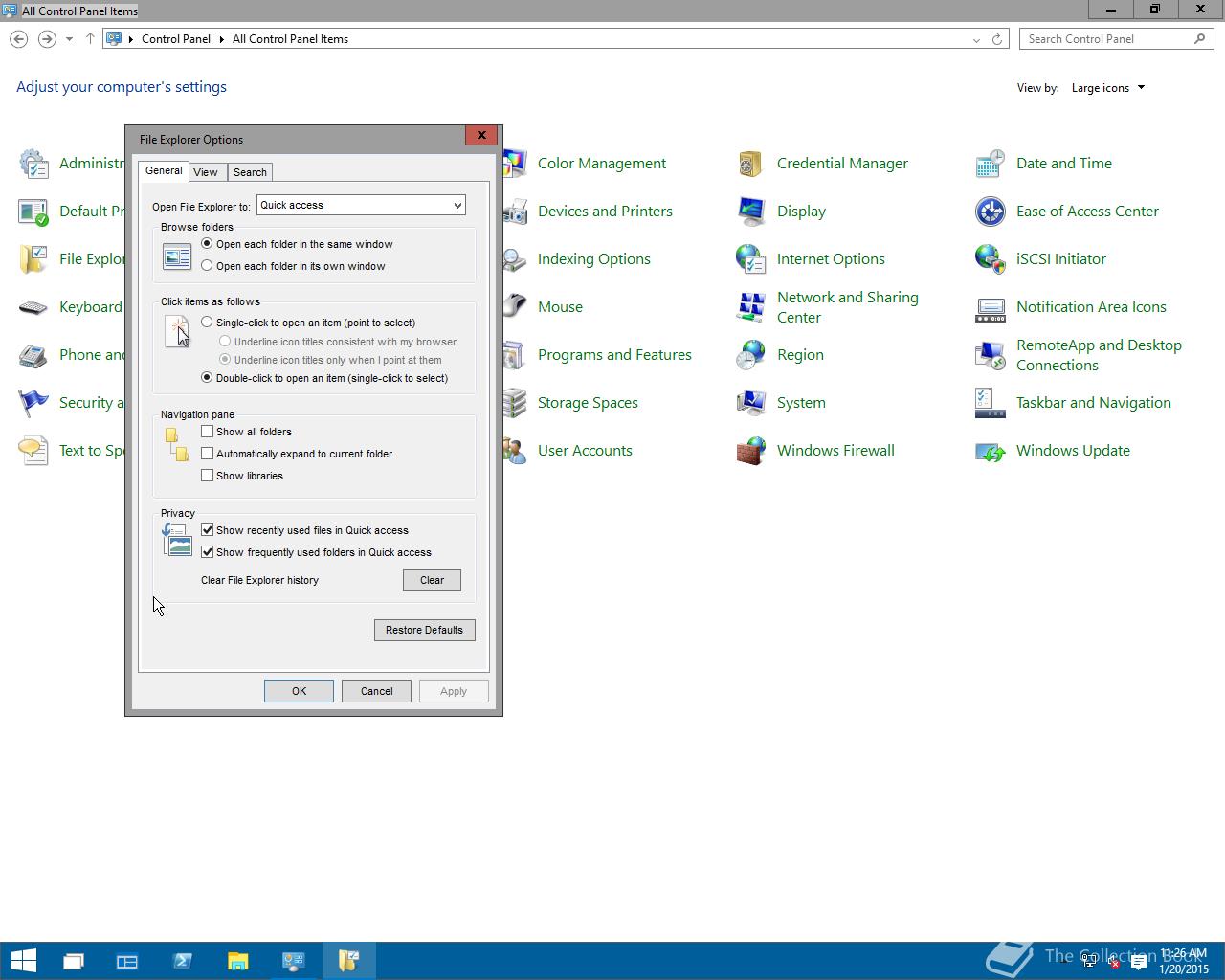Open Ease of Access Center icon
The width and height of the screenshot is (1225, 980).
pyautogui.click(x=990, y=212)
